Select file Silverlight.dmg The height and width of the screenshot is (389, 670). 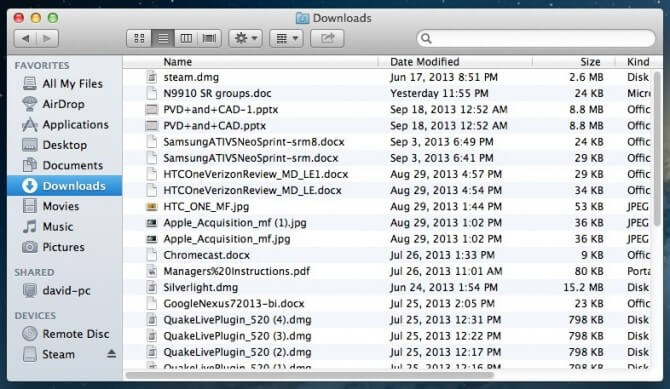point(389,287)
